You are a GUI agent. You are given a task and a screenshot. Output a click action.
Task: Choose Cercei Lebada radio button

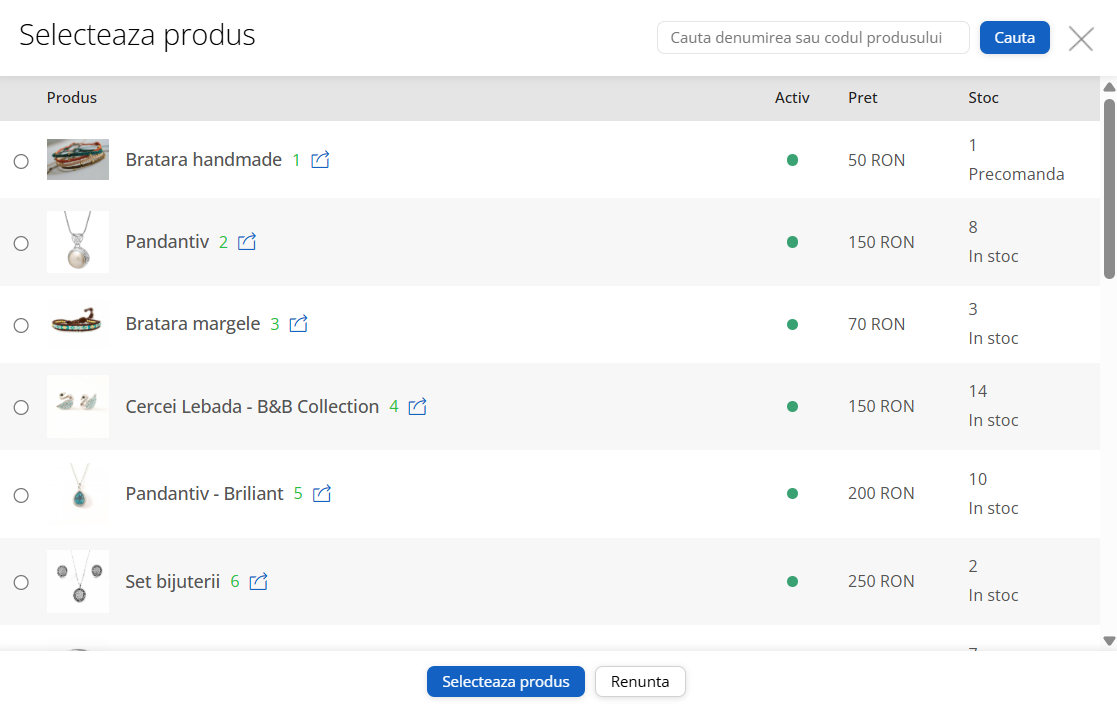click(21, 408)
